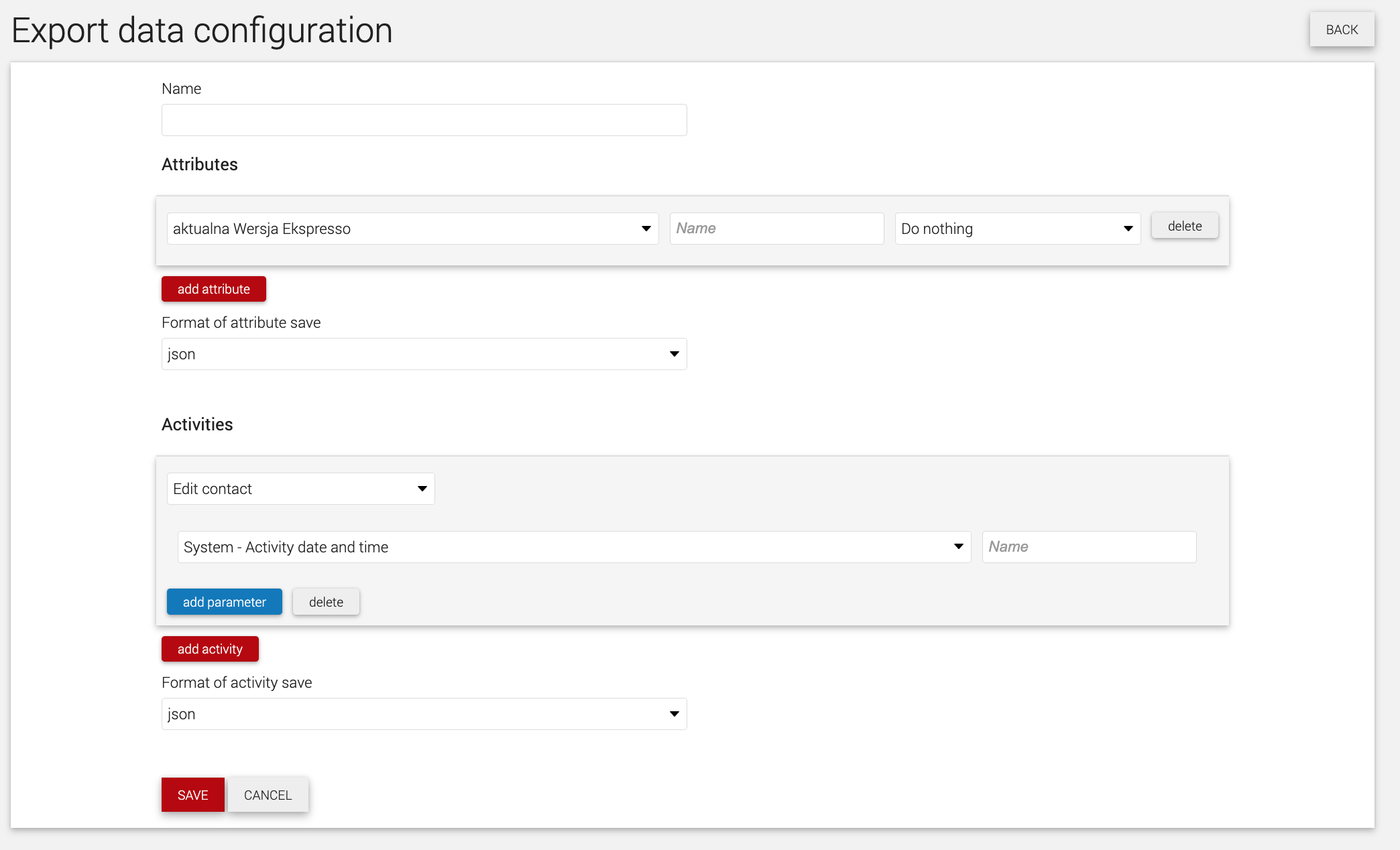Focus the export configuration Name field

(424, 120)
